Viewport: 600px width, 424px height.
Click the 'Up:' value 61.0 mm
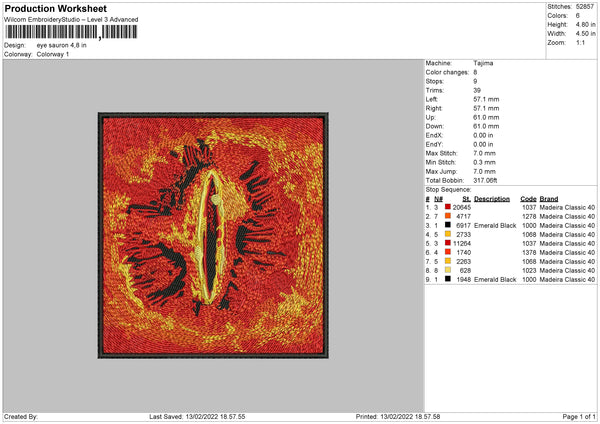(486, 117)
